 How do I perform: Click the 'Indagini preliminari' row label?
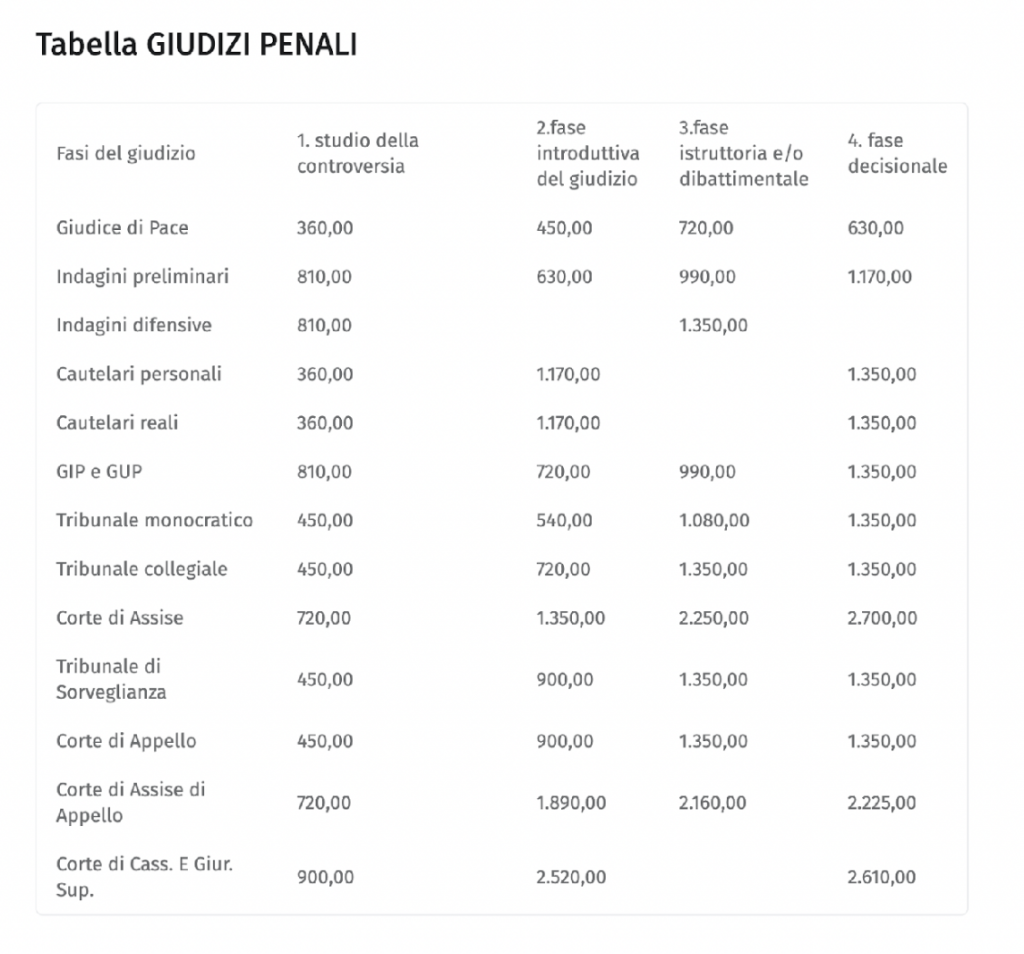tap(142, 276)
